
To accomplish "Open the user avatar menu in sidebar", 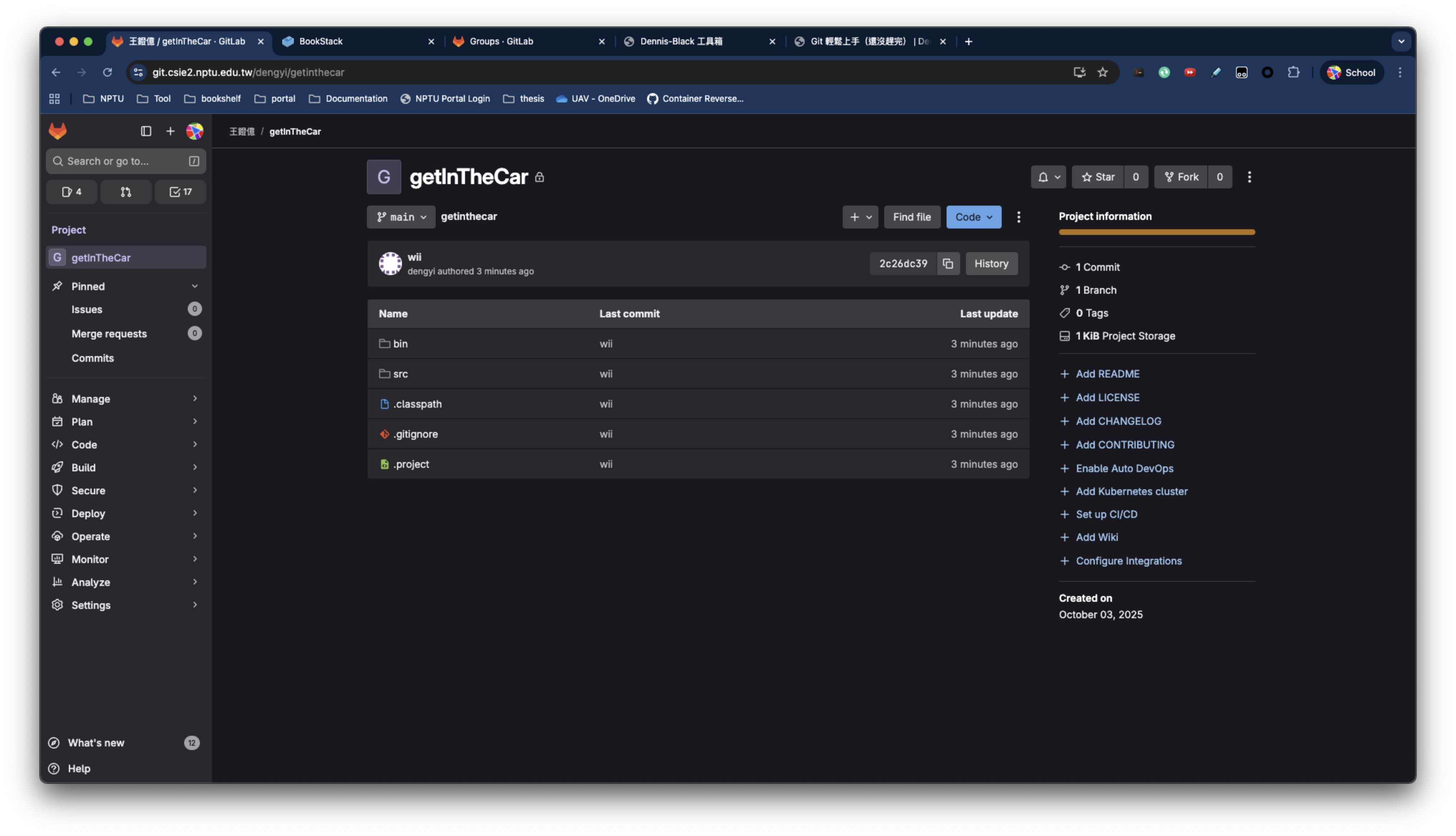I will tap(195, 131).
